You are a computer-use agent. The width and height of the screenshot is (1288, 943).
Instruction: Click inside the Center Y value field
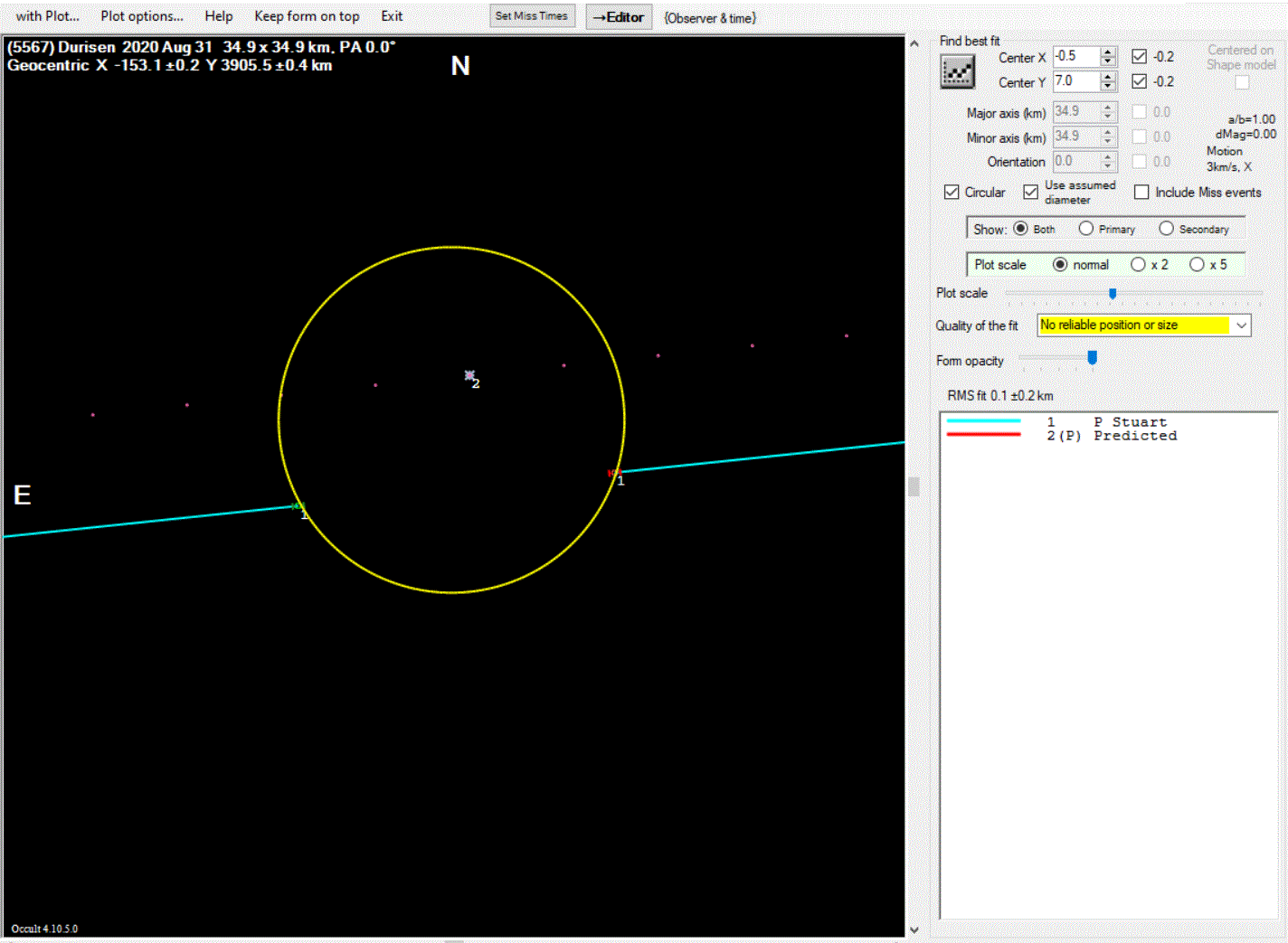click(x=1075, y=81)
